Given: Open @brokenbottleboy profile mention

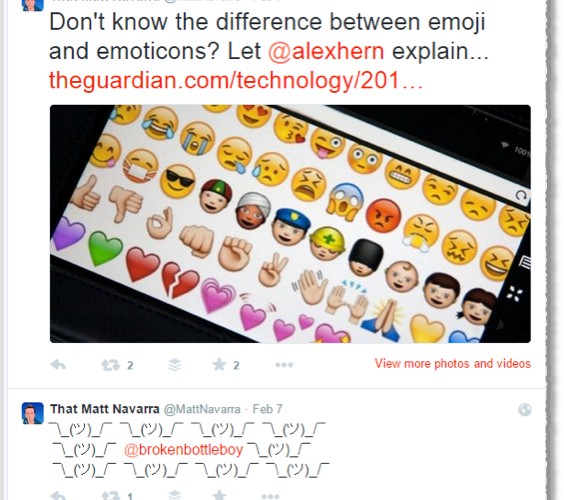Looking at the screenshot, I should [x=183, y=450].
